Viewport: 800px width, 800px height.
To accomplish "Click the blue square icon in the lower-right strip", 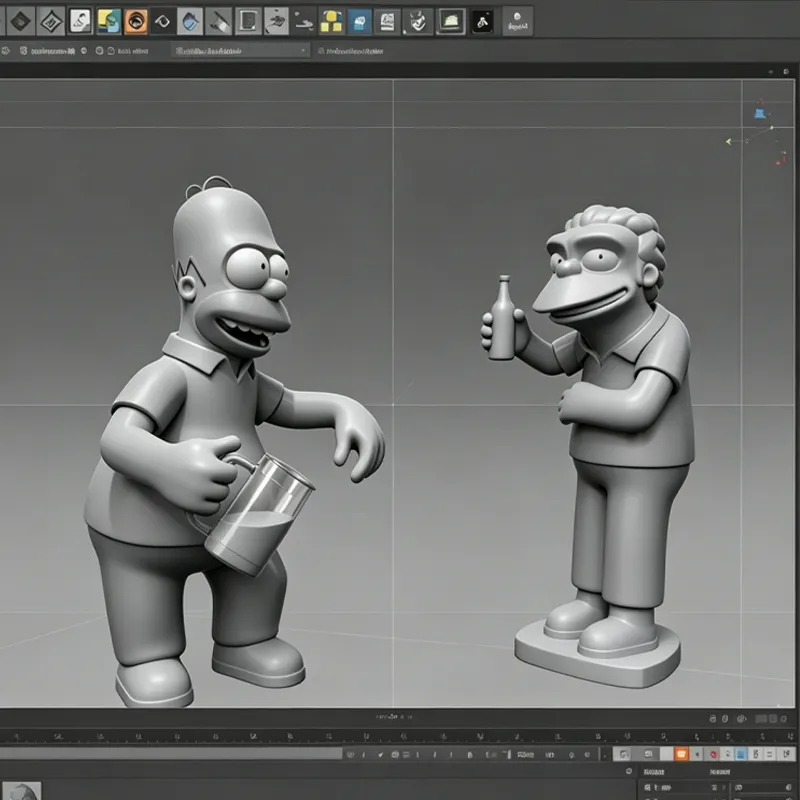I will (x=741, y=754).
